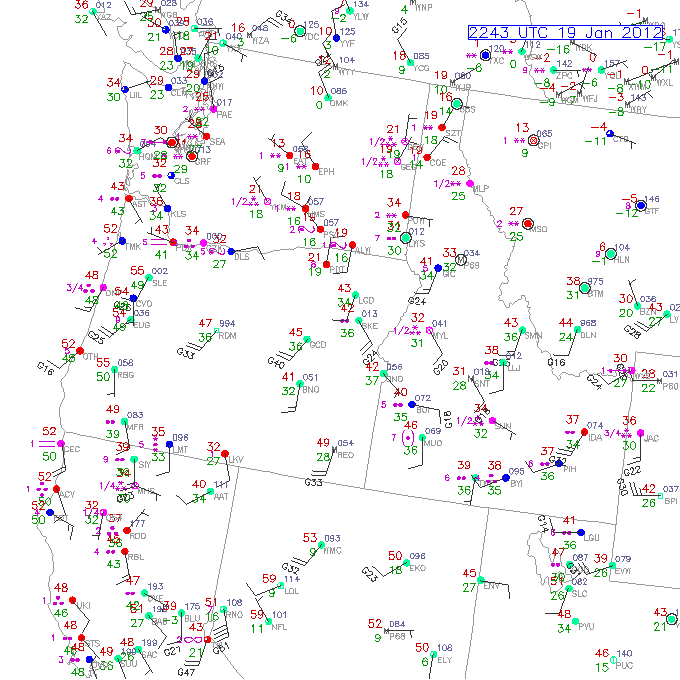This screenshot has height=680, width=680.
Task: Click the 'P68' station label
Action: pyautogui.click(x=397, y=636)
